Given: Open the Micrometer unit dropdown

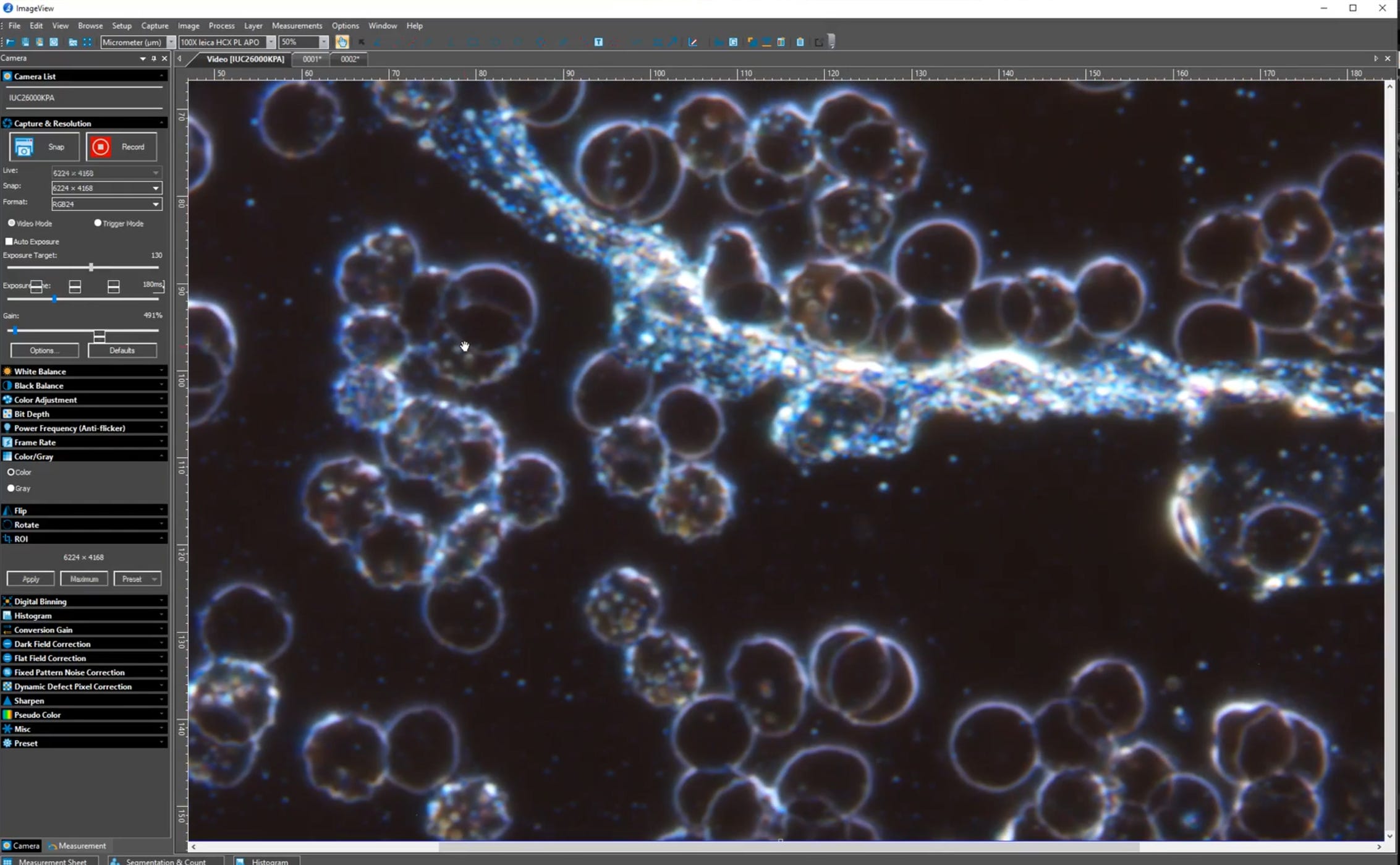Looking at the screenshot, I should coord(171,42).
